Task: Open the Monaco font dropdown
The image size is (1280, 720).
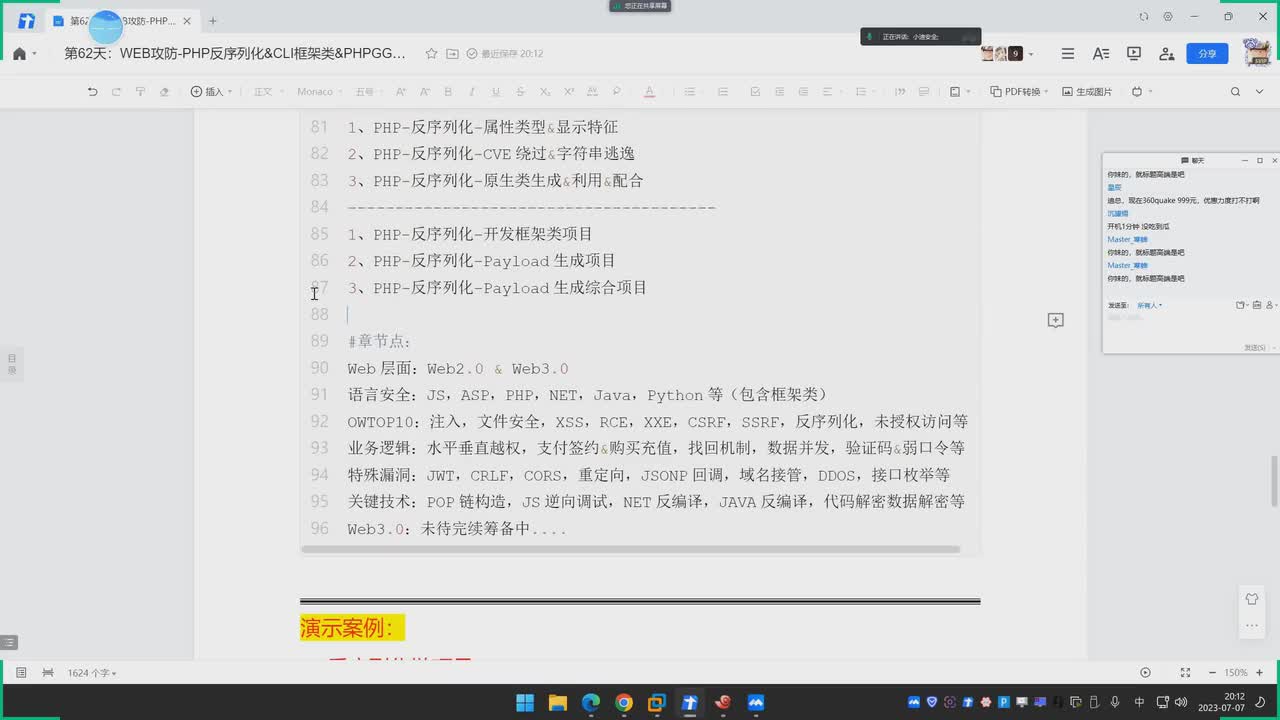Action: (x=320, y=92)
